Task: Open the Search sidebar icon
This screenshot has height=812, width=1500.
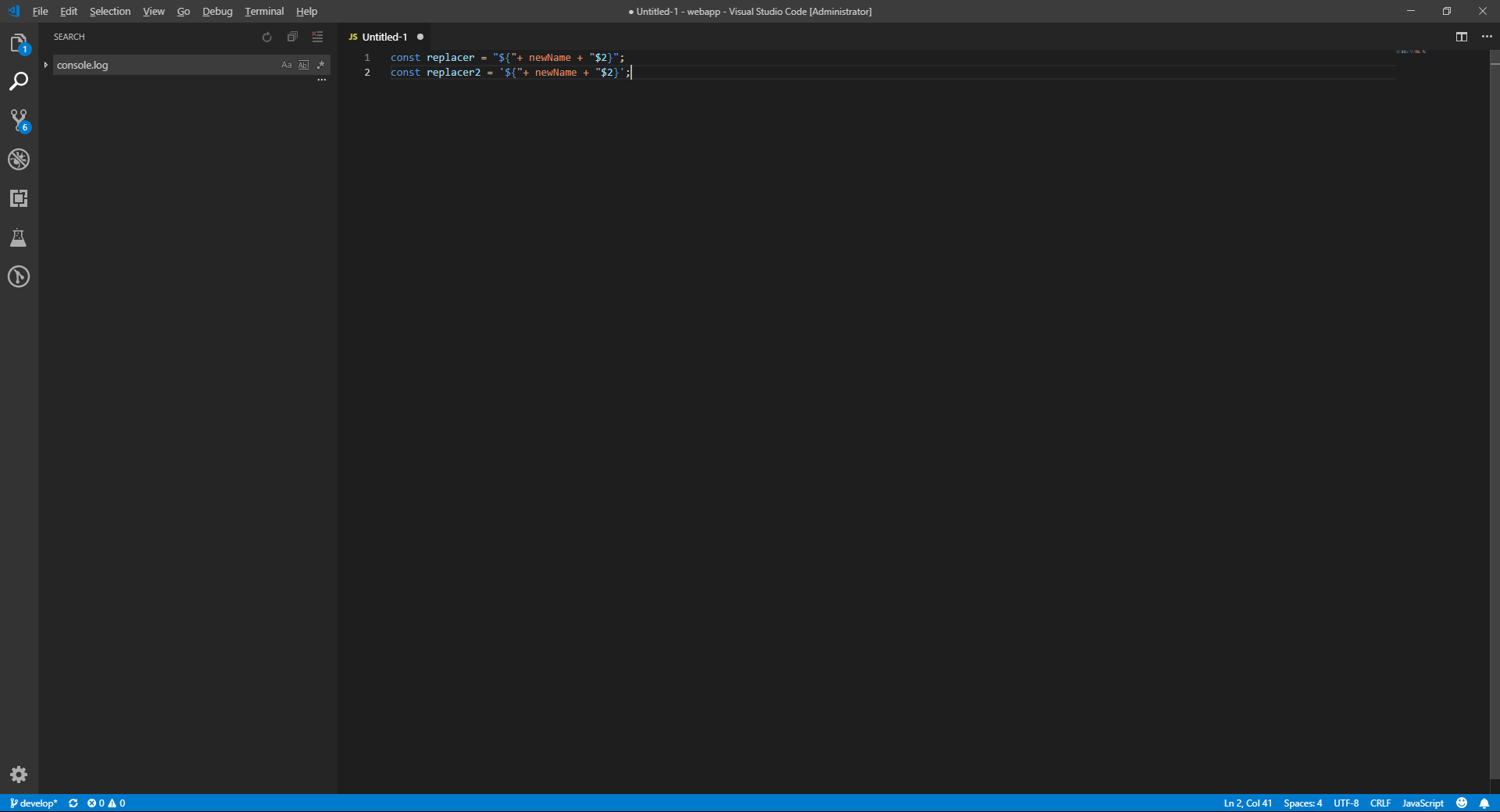Action: [x=19, y=81]
